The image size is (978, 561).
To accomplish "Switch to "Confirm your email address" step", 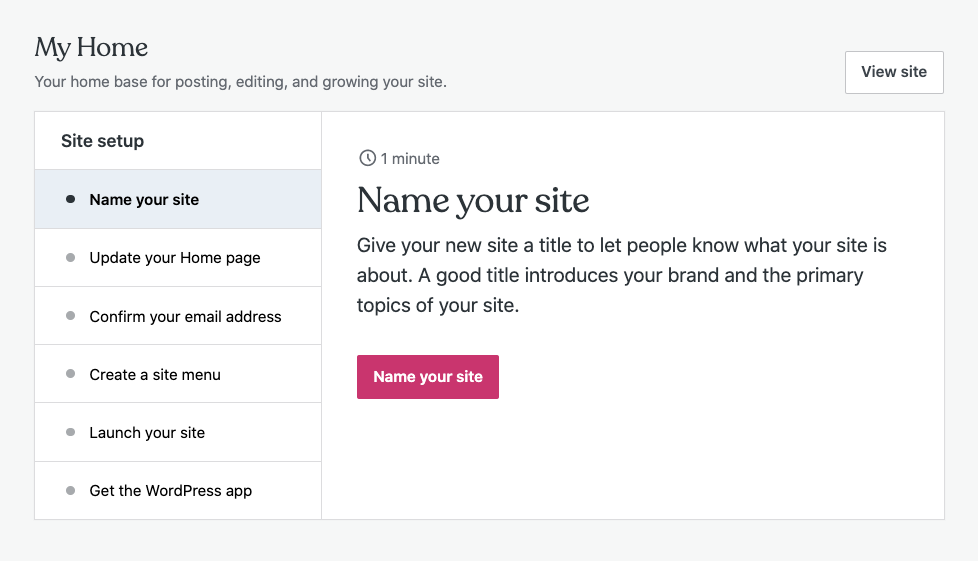I will [185, 317].
